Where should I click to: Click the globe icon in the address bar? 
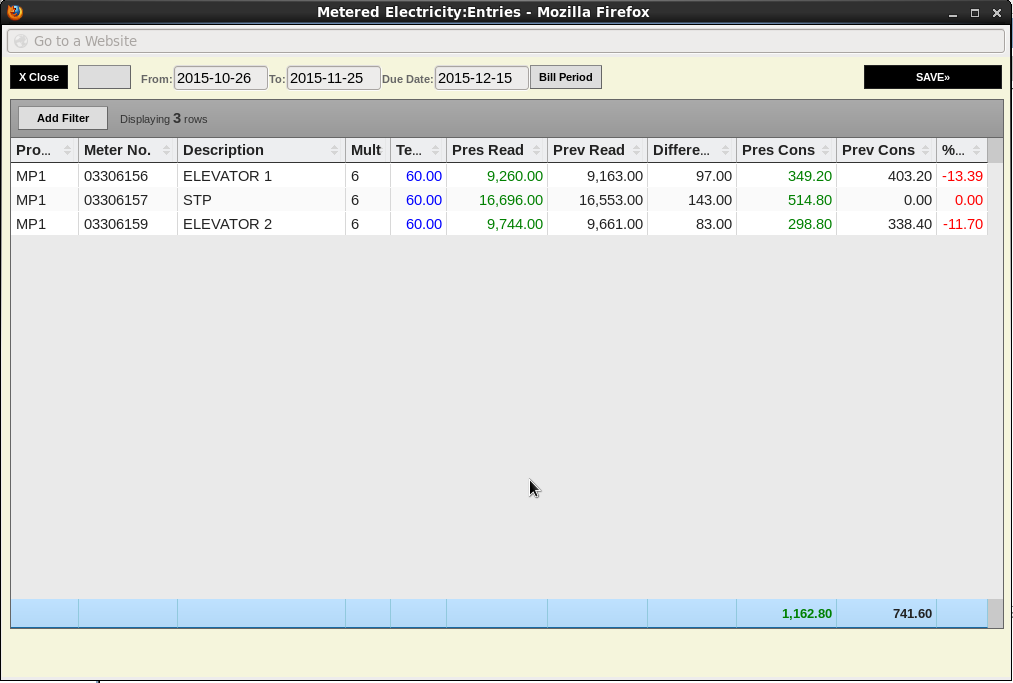click(21, 41)
